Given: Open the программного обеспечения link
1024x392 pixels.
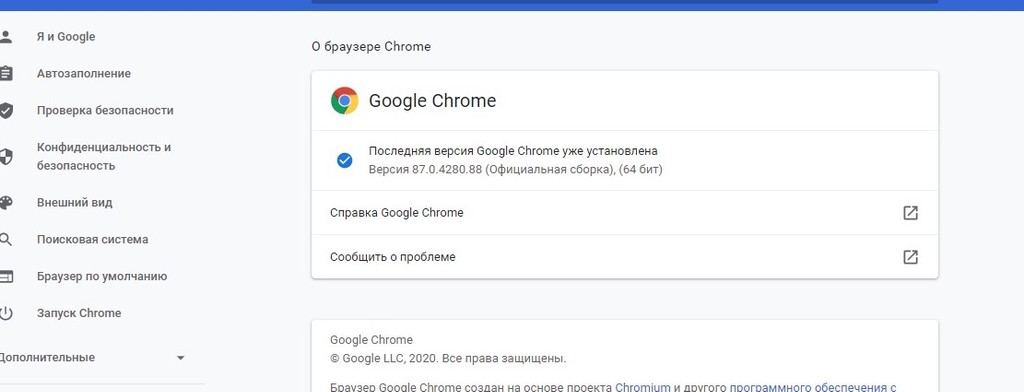Looking at the screenshot, I should click(812, 387).
